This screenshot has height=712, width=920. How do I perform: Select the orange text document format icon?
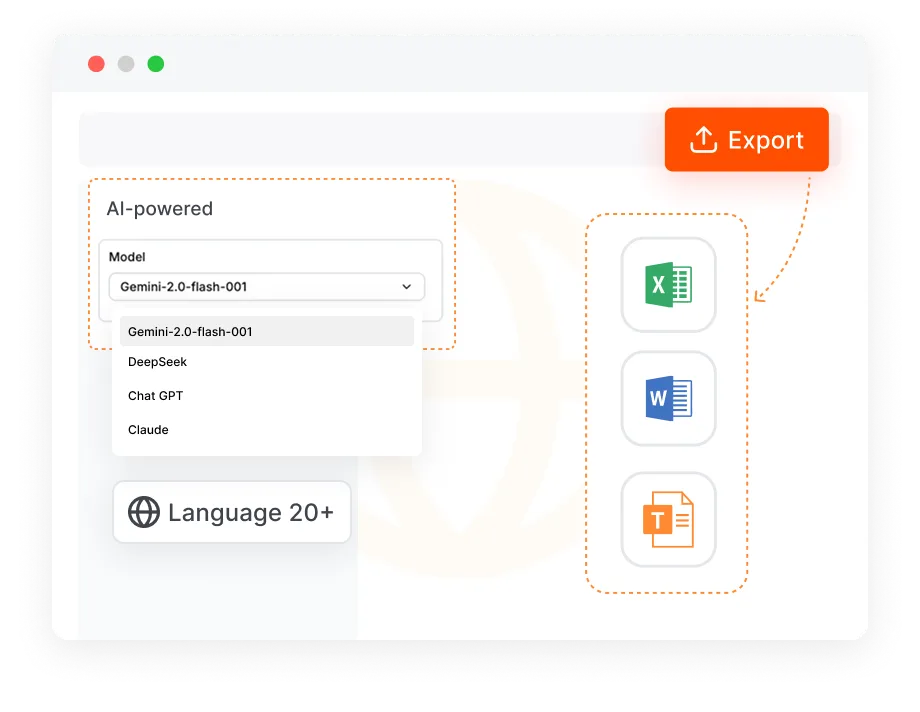[668, 519]
